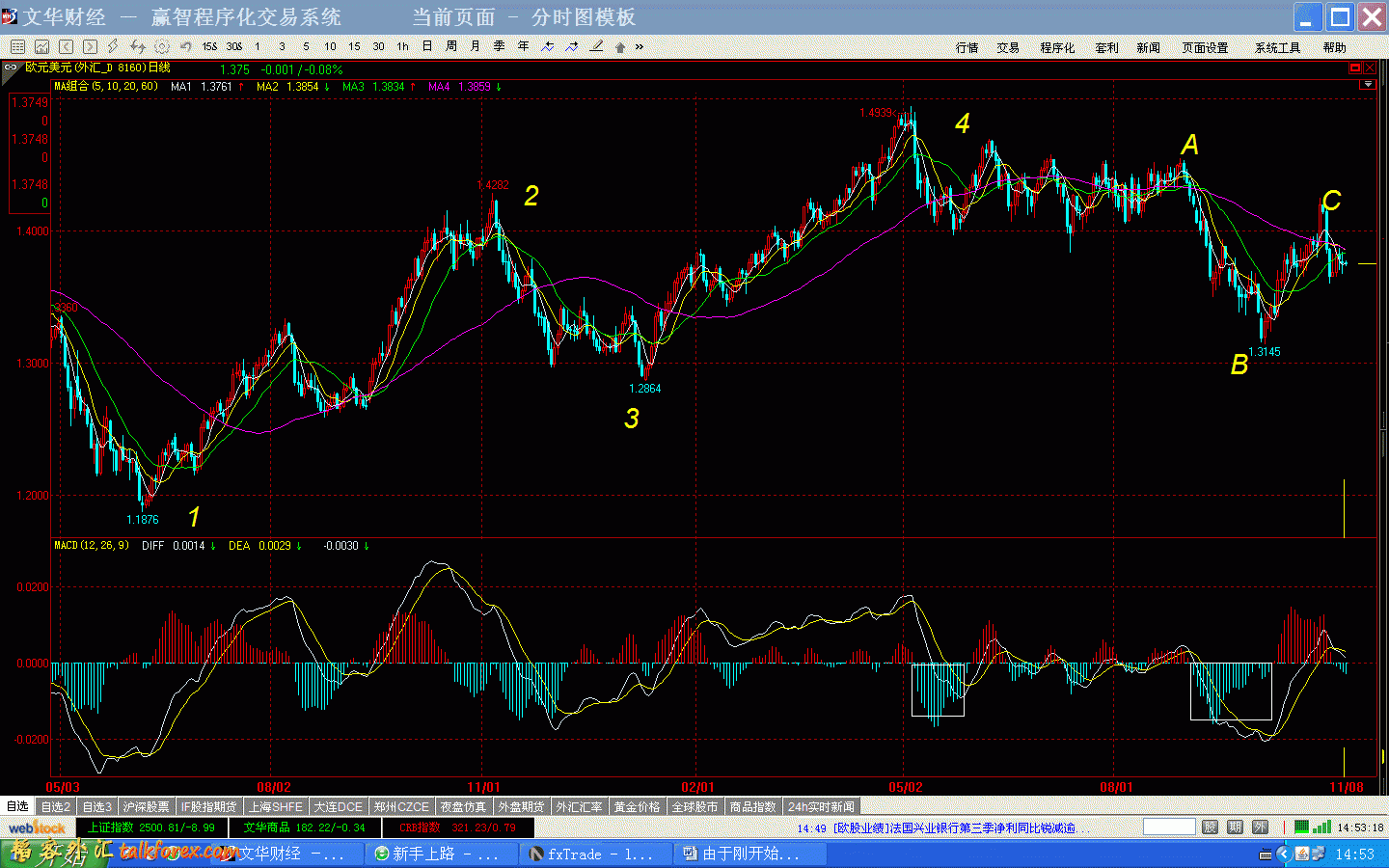The width and height of the screenshot is (1389, 868).
Task: Open the 页面设置 menu
Action: click(x=1205, y=47)
